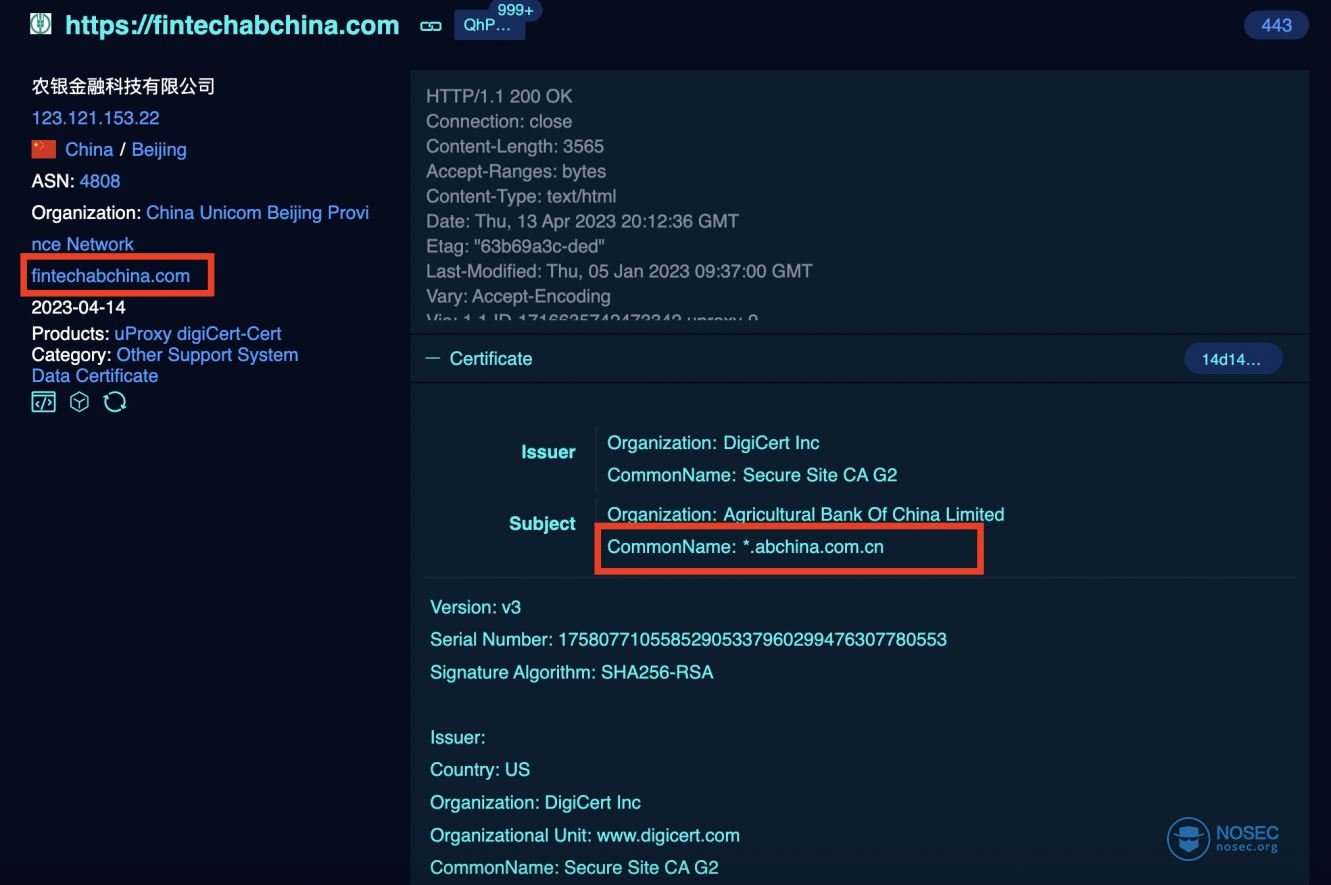Open IP address 123.121.153.22
This screenshot has width=1331, height=885.
(96, 118)
